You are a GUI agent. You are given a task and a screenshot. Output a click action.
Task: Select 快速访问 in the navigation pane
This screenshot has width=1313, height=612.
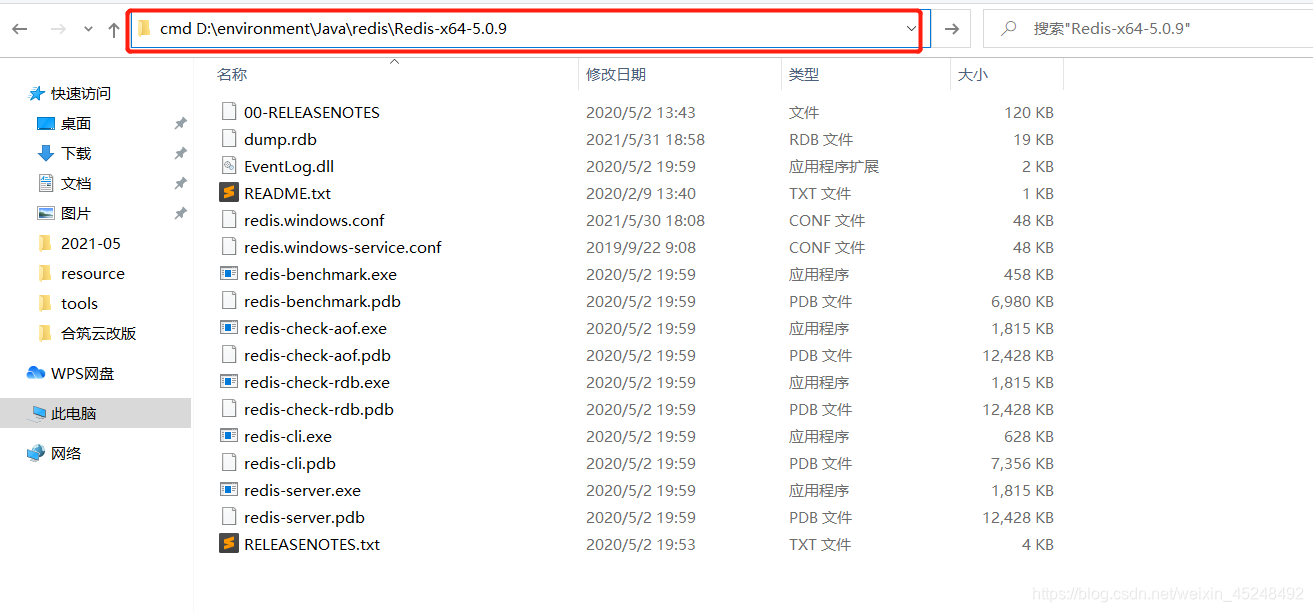point(81,93)
